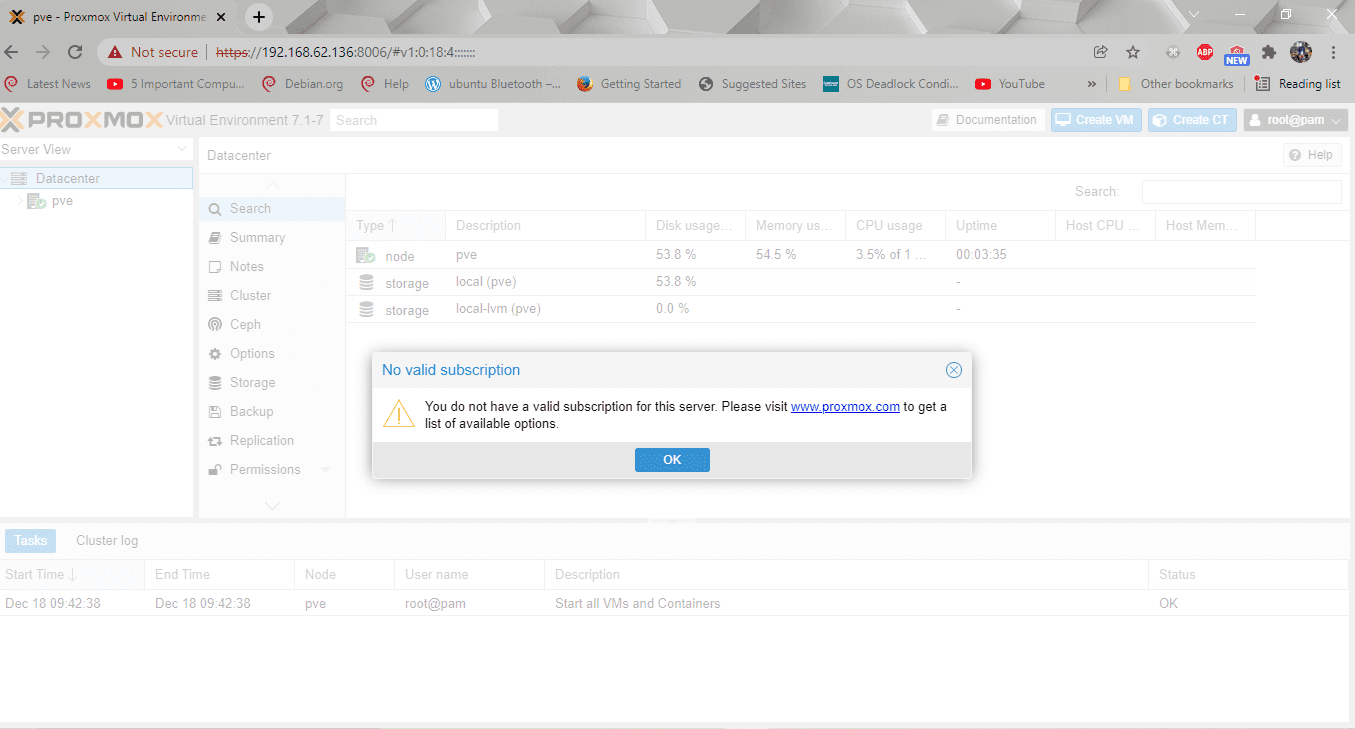
Task: Open the Search menu item
Action: 272,208
